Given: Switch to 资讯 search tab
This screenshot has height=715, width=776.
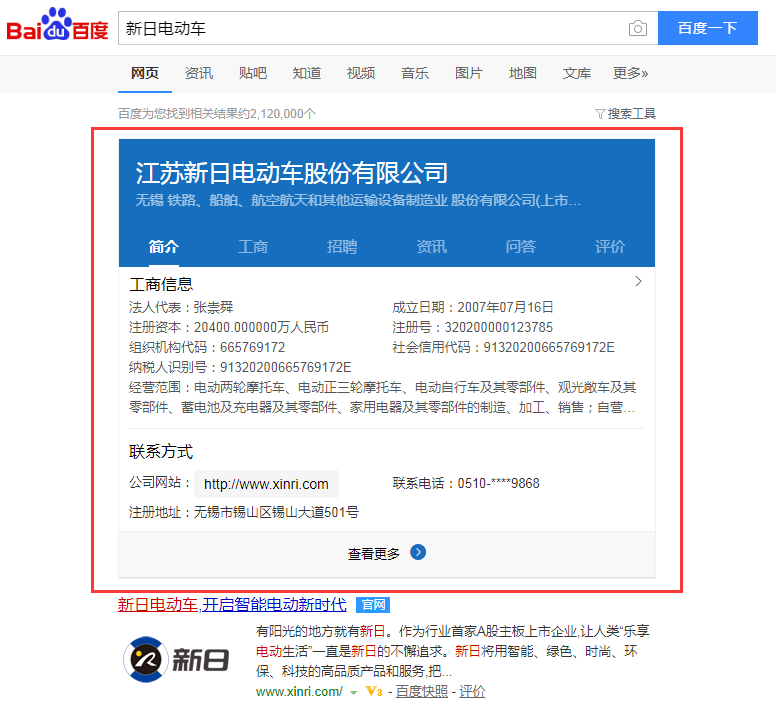Looking at the screenshot, I should pyautogui.click(x=199, y=73).
